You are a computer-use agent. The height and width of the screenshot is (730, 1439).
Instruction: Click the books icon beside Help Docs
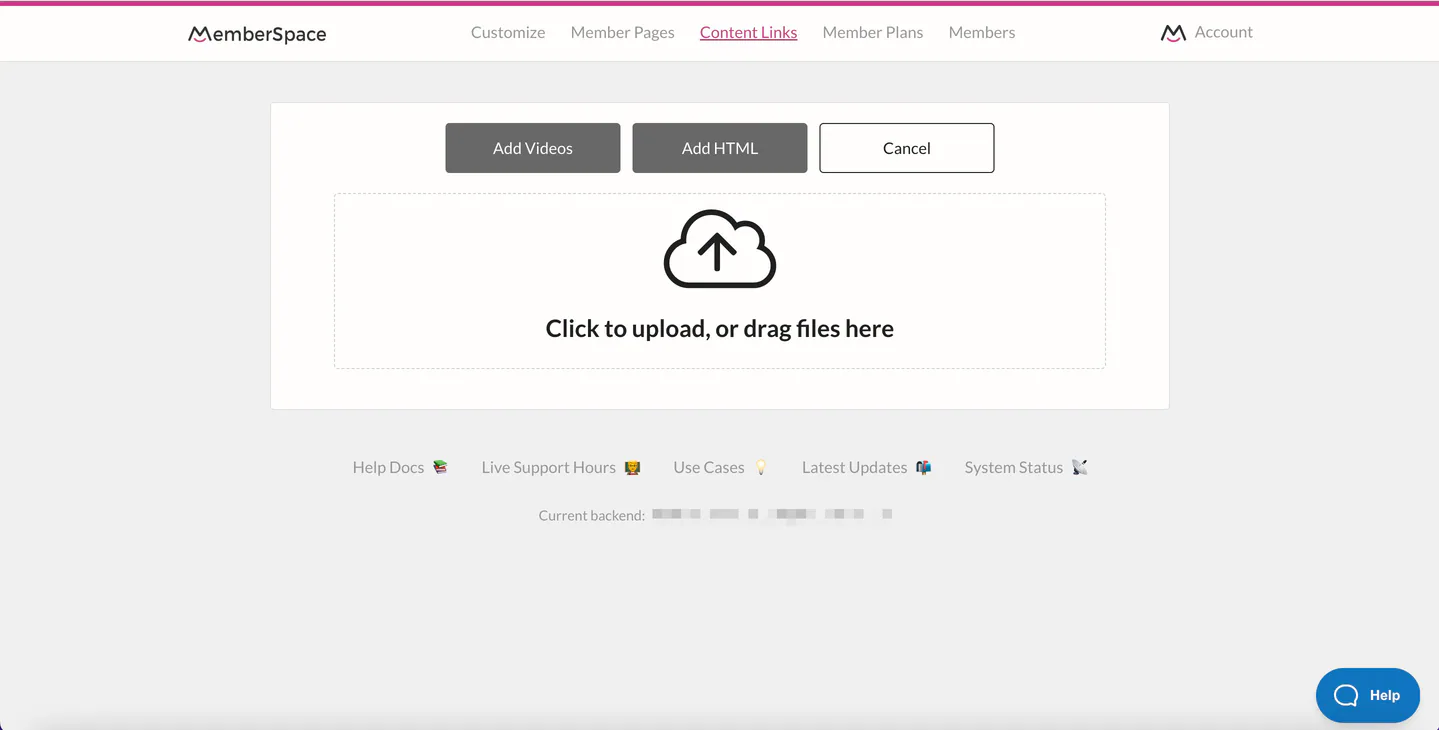(440, 467)
